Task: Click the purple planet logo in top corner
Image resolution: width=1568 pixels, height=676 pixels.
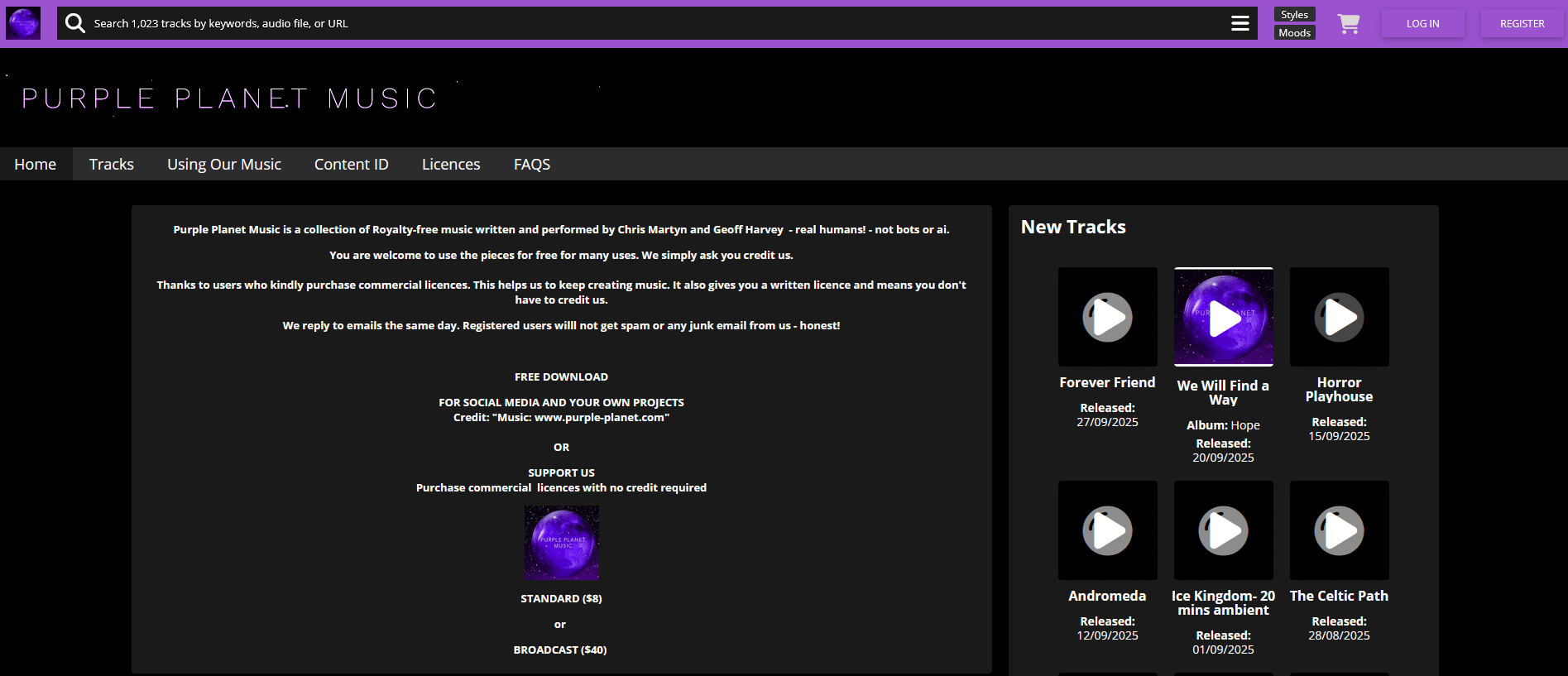Action: [23, 23]
